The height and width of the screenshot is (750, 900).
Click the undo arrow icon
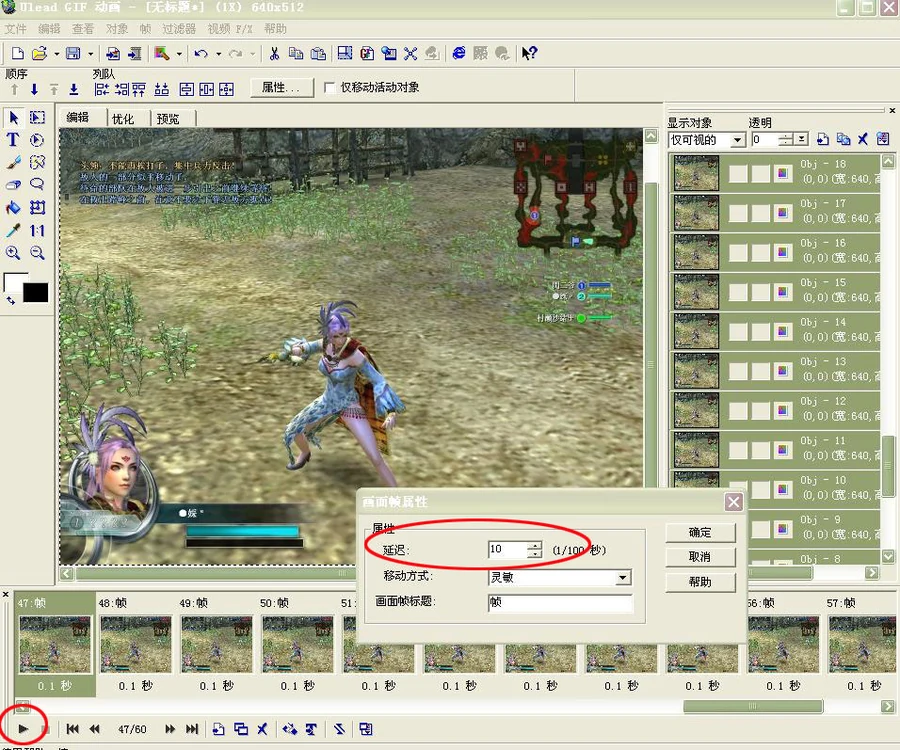click(x=201, y=53)
